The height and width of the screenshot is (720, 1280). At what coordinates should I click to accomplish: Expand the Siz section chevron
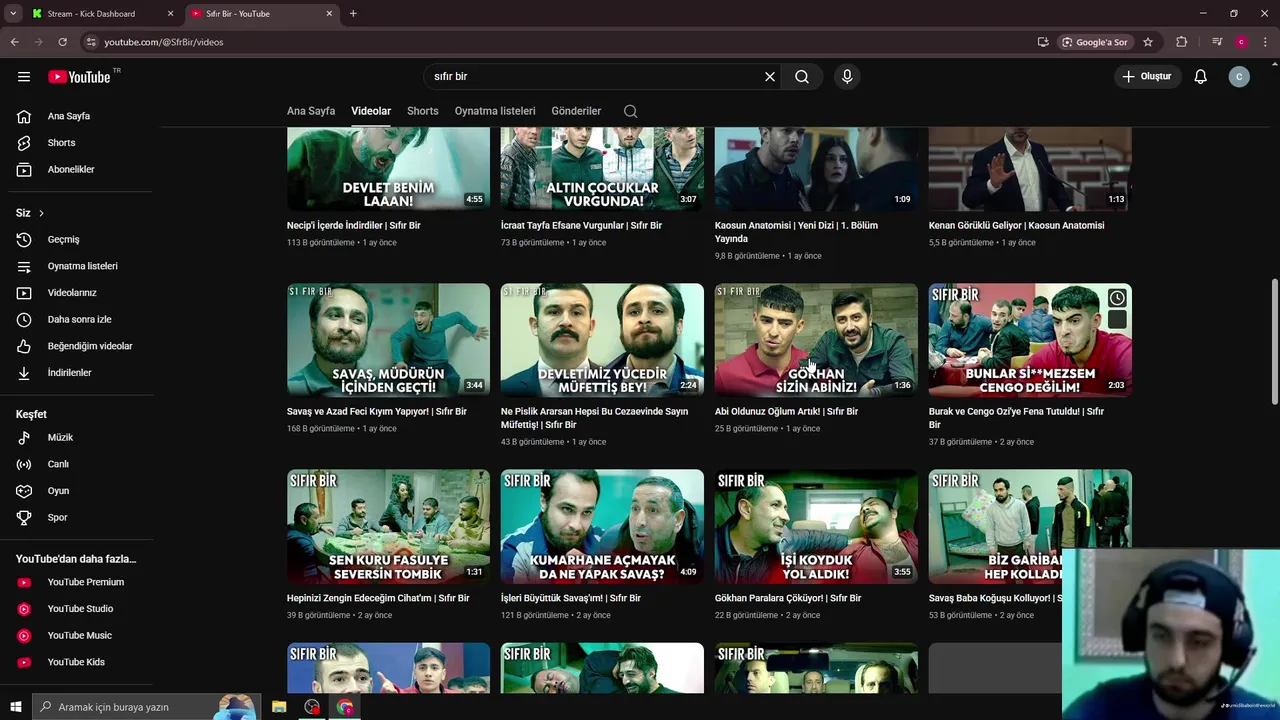coord(41,213)
